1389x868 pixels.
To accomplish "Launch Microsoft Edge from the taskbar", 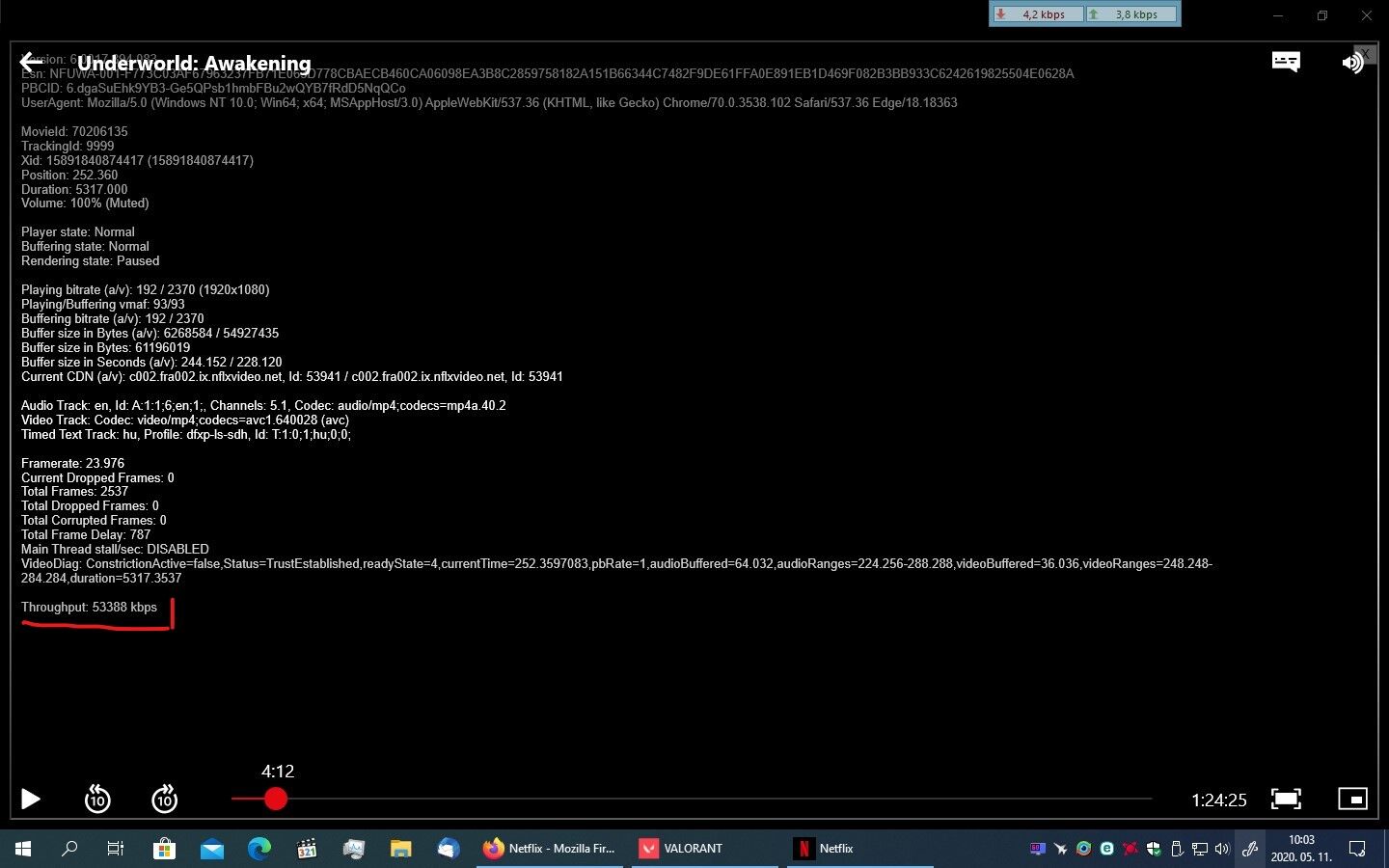I will click(259, 849).
